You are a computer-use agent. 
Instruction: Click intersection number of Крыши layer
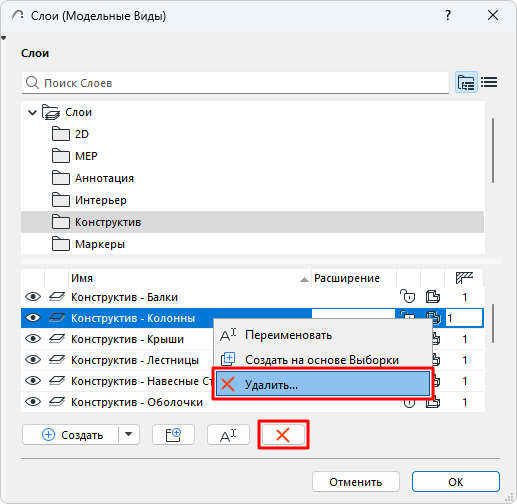465,339
